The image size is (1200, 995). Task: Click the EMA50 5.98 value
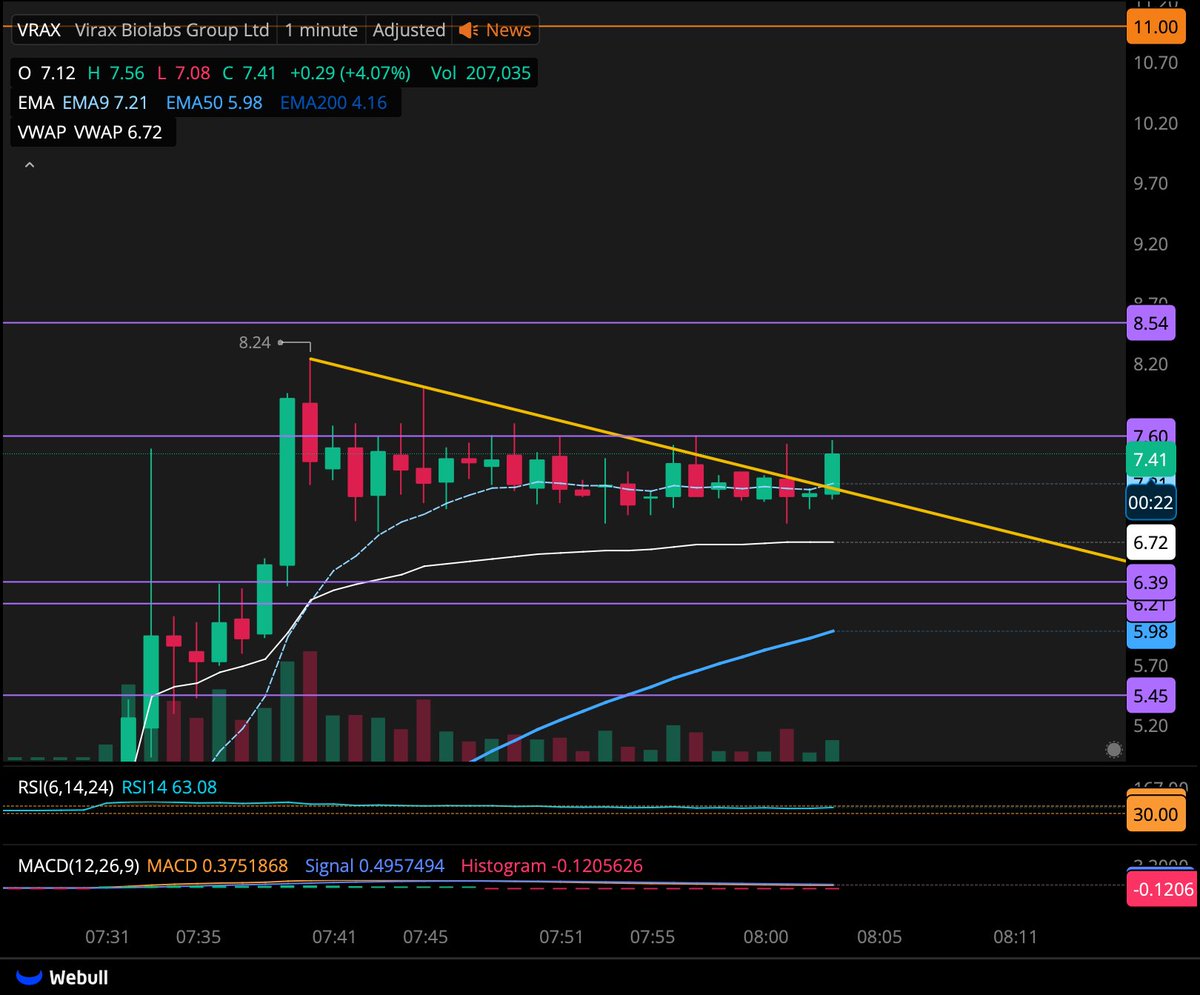(x=215, y=102)
